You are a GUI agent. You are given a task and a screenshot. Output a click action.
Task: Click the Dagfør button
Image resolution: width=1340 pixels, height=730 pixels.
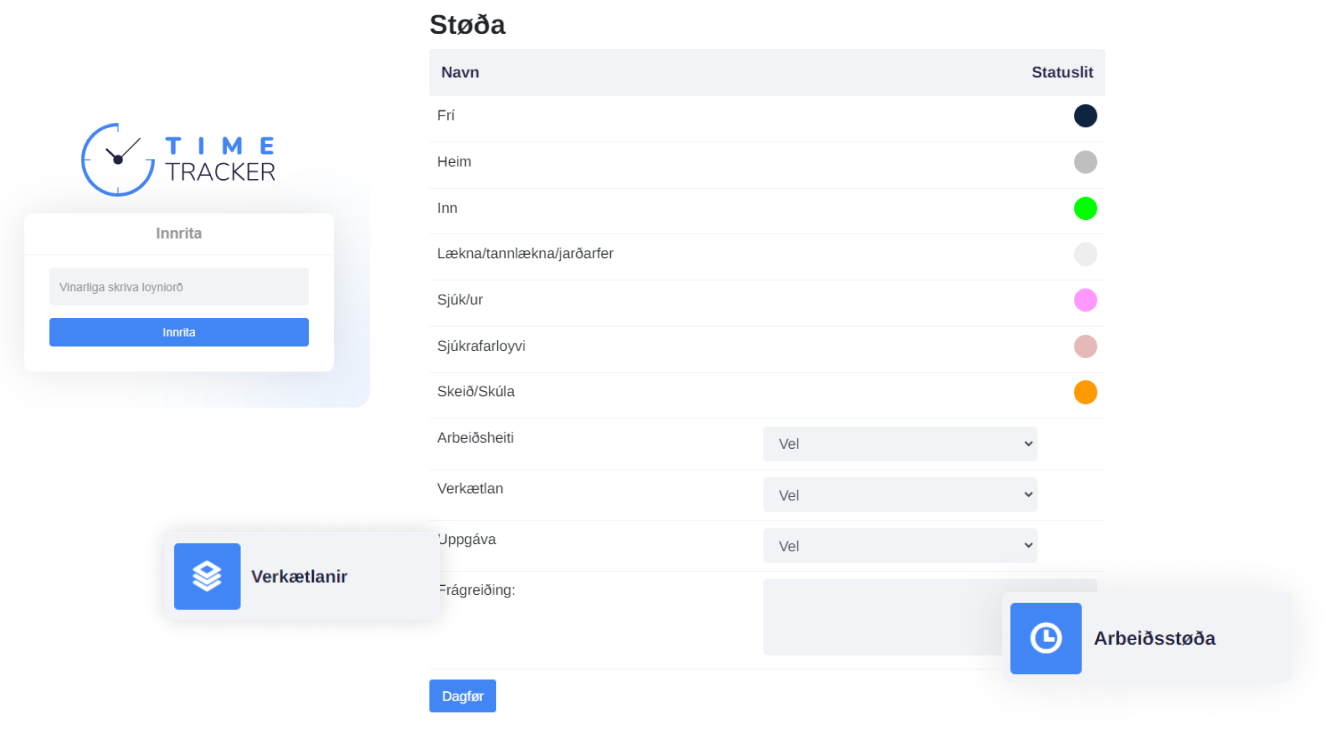tap(462, 696)
